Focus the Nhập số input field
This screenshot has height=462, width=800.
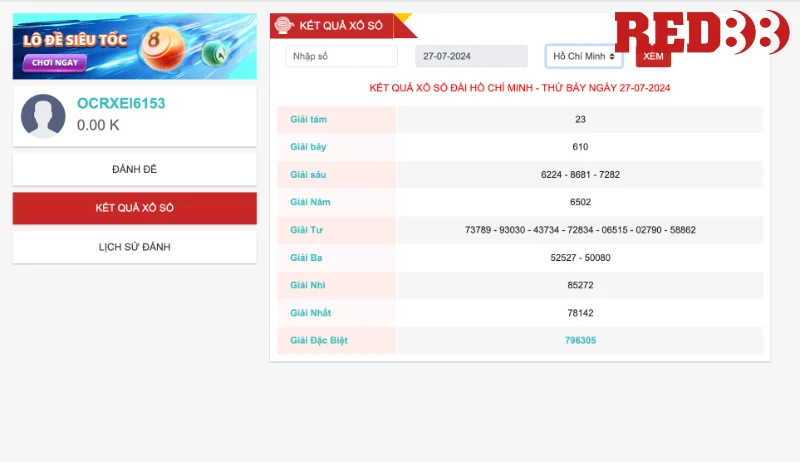[341, 57]
